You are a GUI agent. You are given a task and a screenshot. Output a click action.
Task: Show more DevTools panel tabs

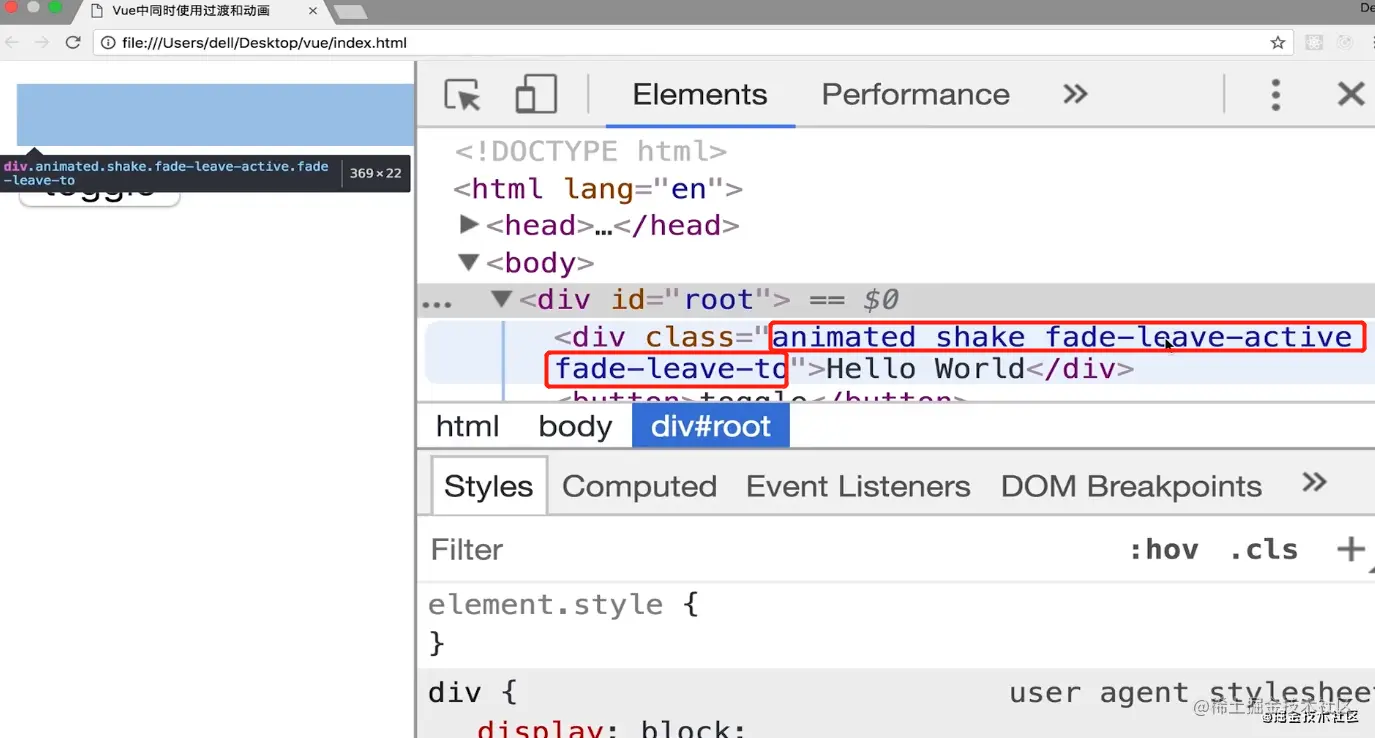[x=1075, y=94]
